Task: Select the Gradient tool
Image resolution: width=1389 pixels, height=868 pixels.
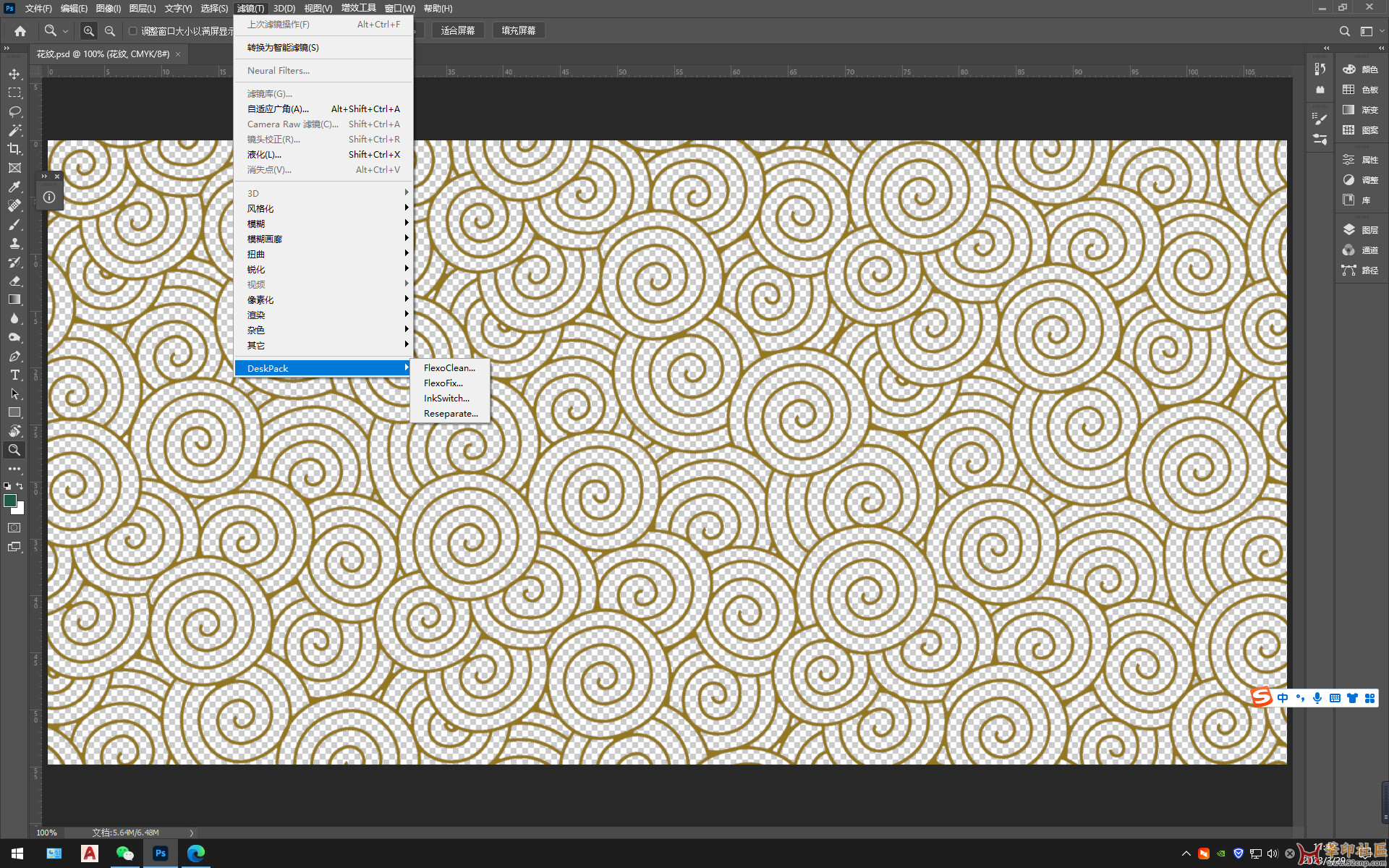Action: tap(14, 299)
